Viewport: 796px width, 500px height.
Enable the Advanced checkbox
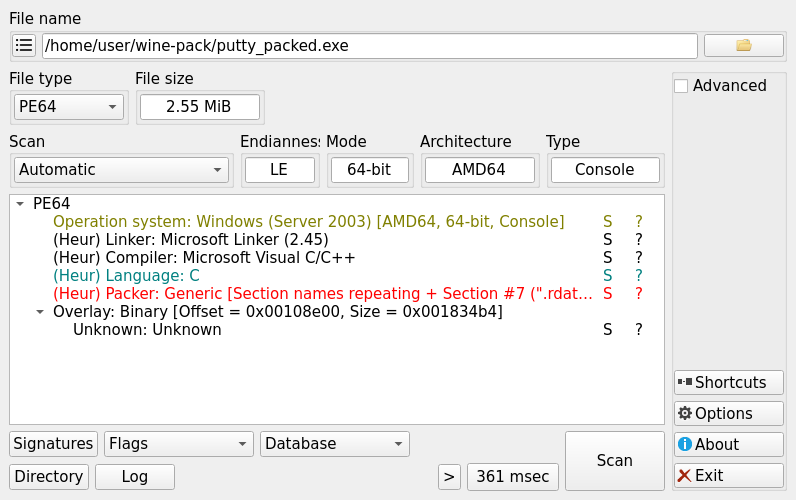tap(681, 86)
